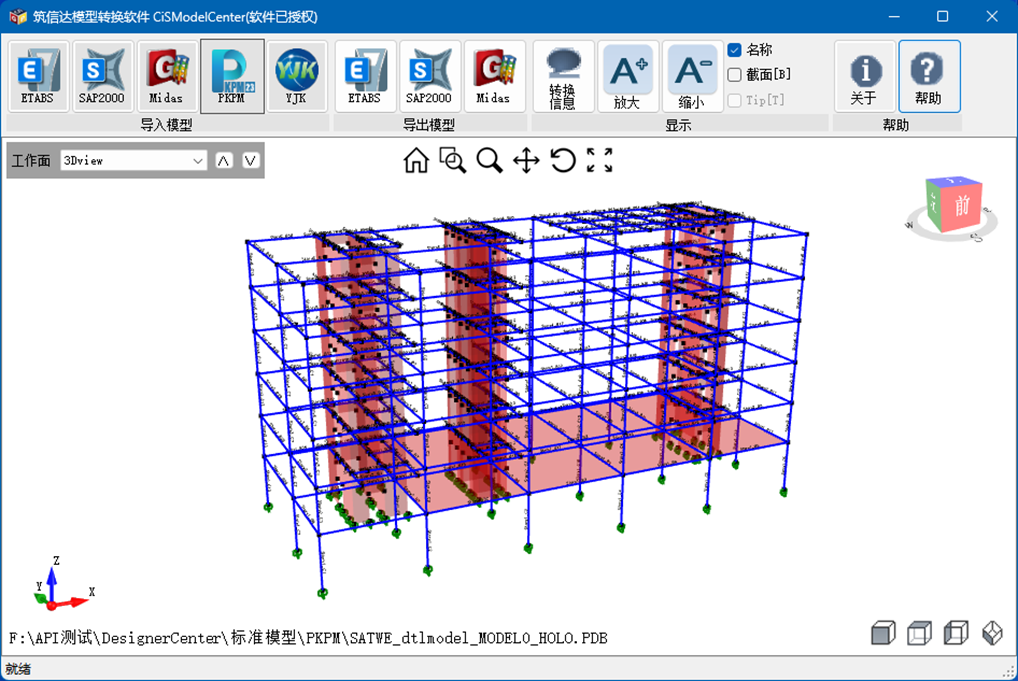Switch to shaded solid cube display
1018x681 pixels.
click(882, 633)
